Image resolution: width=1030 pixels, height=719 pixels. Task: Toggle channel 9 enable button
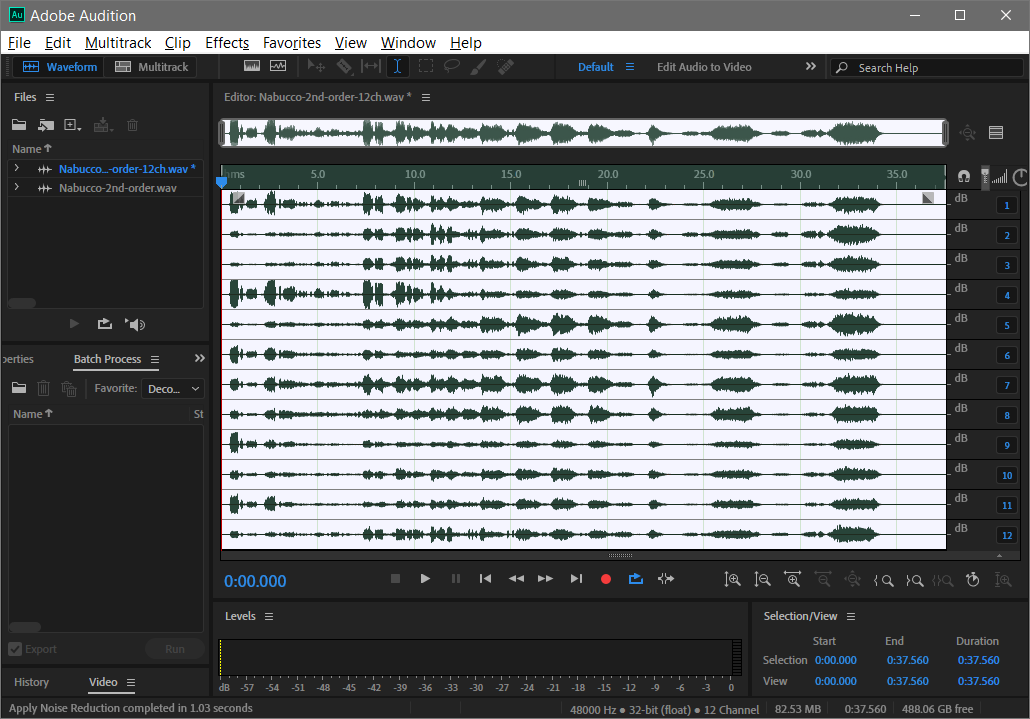coord(1006,446)
